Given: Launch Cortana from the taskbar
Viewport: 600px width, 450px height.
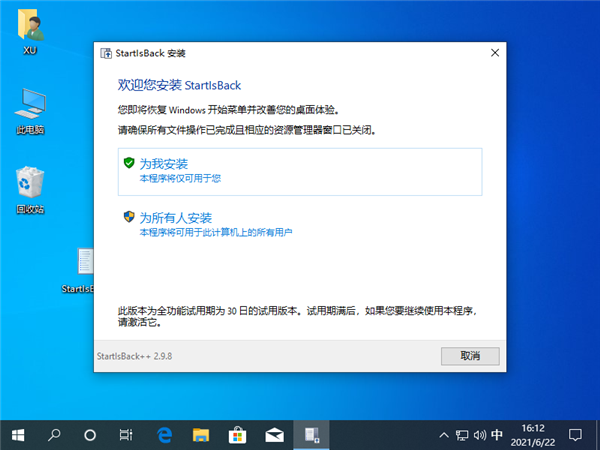Looking at the screenshot, I should pos(90,435).
